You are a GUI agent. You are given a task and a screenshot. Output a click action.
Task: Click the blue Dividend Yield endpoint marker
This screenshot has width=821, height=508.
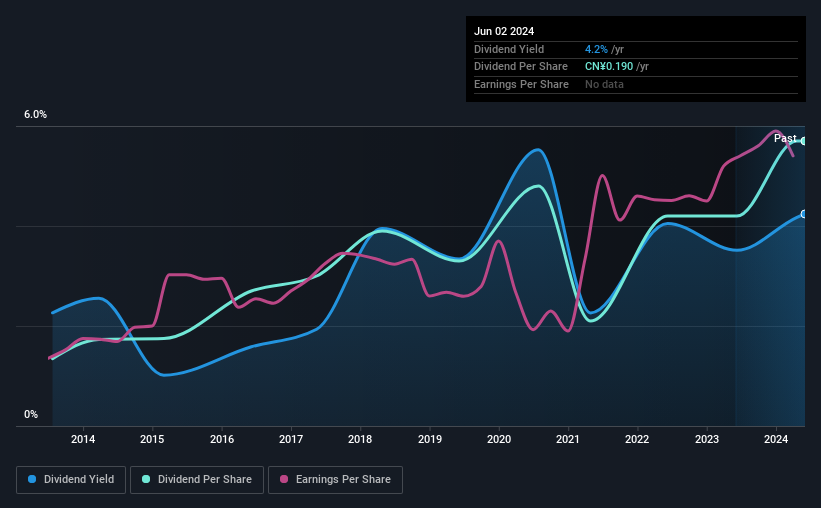pos(804,214)
